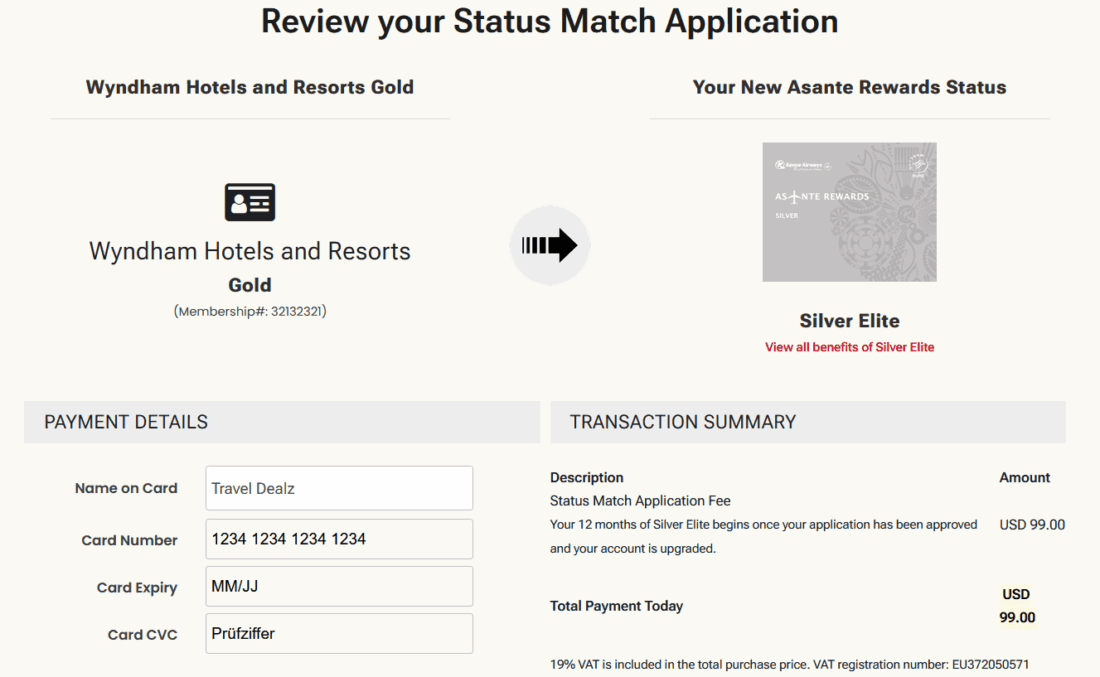Screen dimensions: 1100x677
Task: Click the Card CVC Prüfziffer field
Action: (x=339, y=633)
